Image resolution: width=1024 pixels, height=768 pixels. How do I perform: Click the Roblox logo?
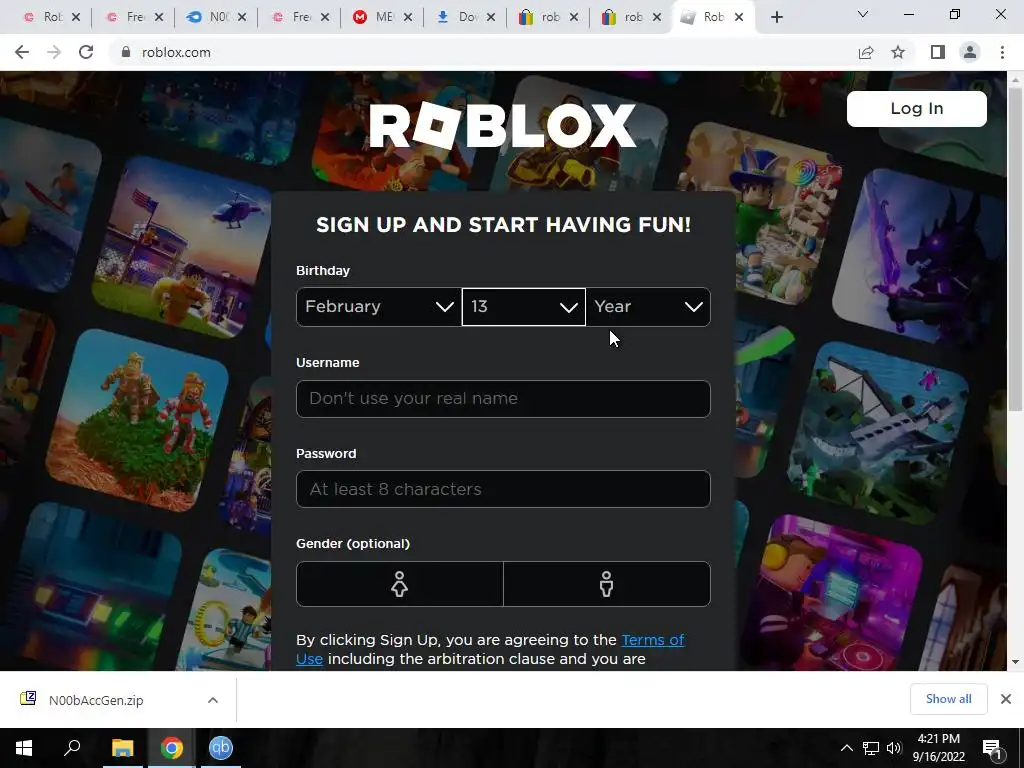coord(503,125)
